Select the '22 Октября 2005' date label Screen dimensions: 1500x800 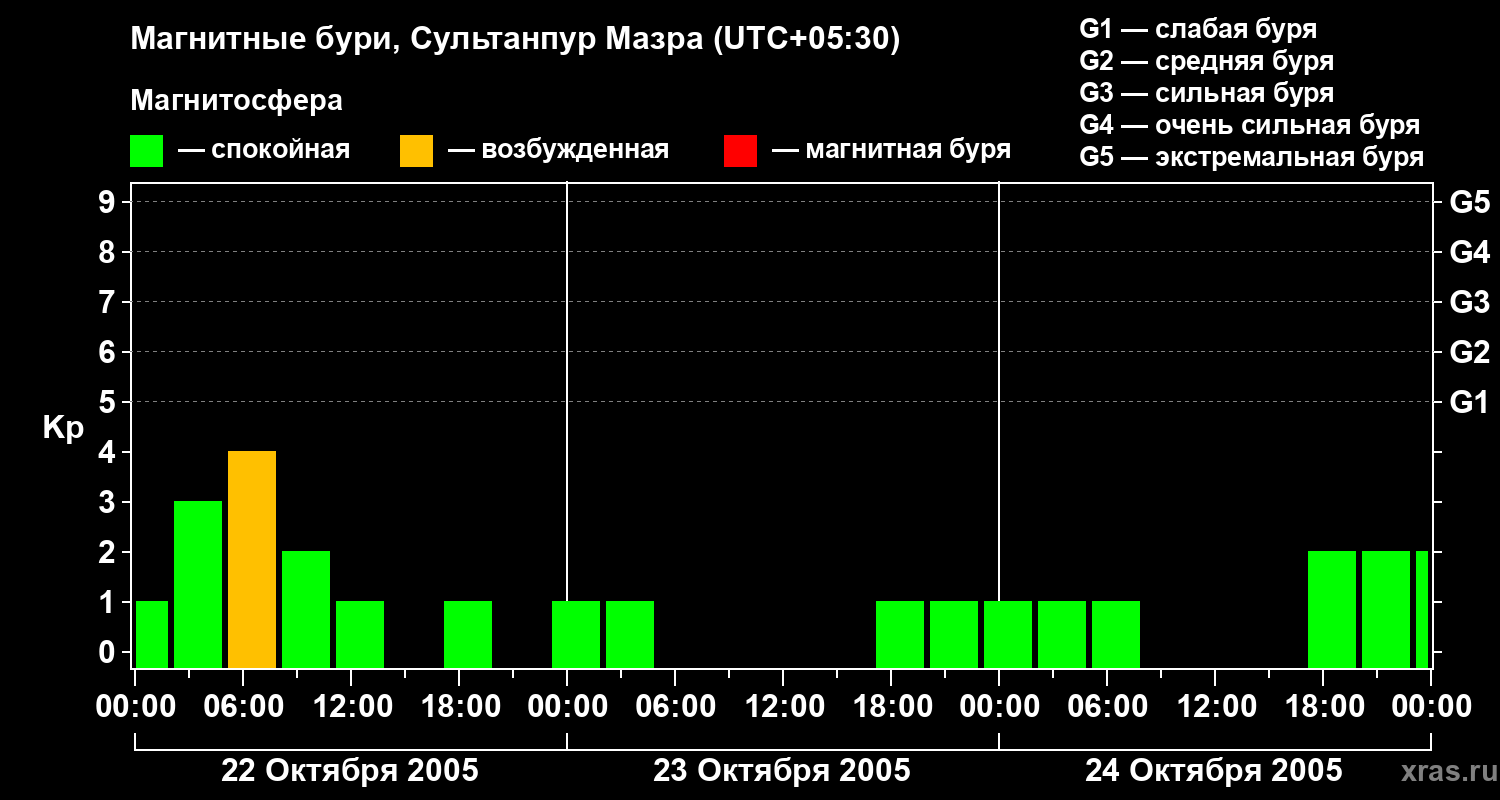pyautogui.click(x=349, y=771)
